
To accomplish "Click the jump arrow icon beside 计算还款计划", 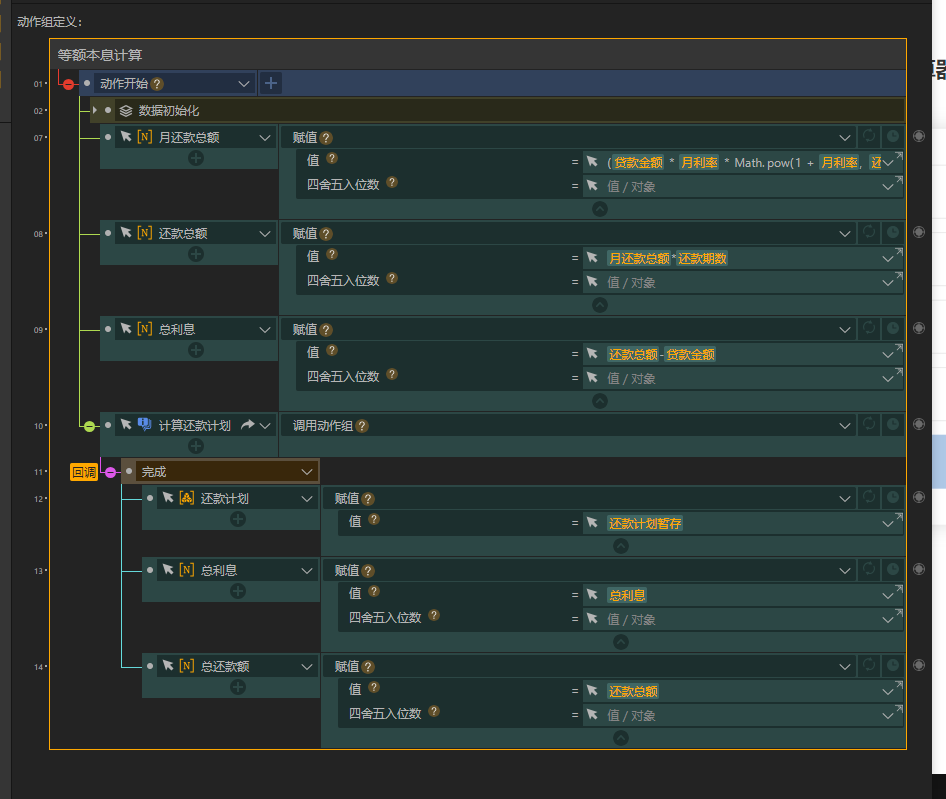I will (x=247, y=425).
